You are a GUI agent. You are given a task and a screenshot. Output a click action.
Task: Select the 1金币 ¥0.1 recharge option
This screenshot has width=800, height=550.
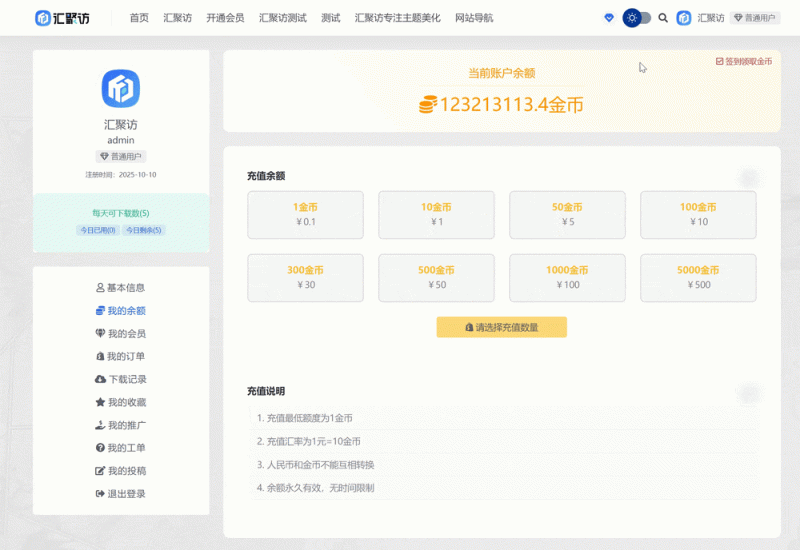pos(306,215)
